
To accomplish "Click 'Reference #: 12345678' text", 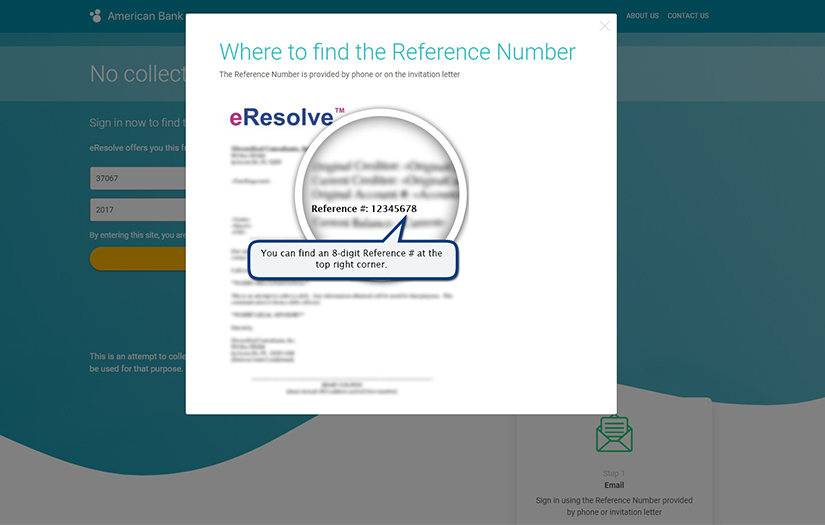I will [364, 209].
